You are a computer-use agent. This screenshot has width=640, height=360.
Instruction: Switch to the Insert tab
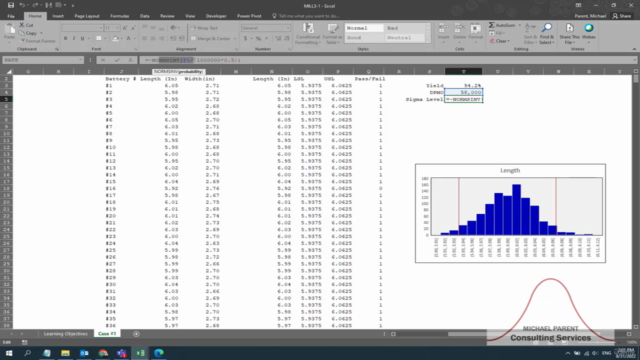[58, 16]
